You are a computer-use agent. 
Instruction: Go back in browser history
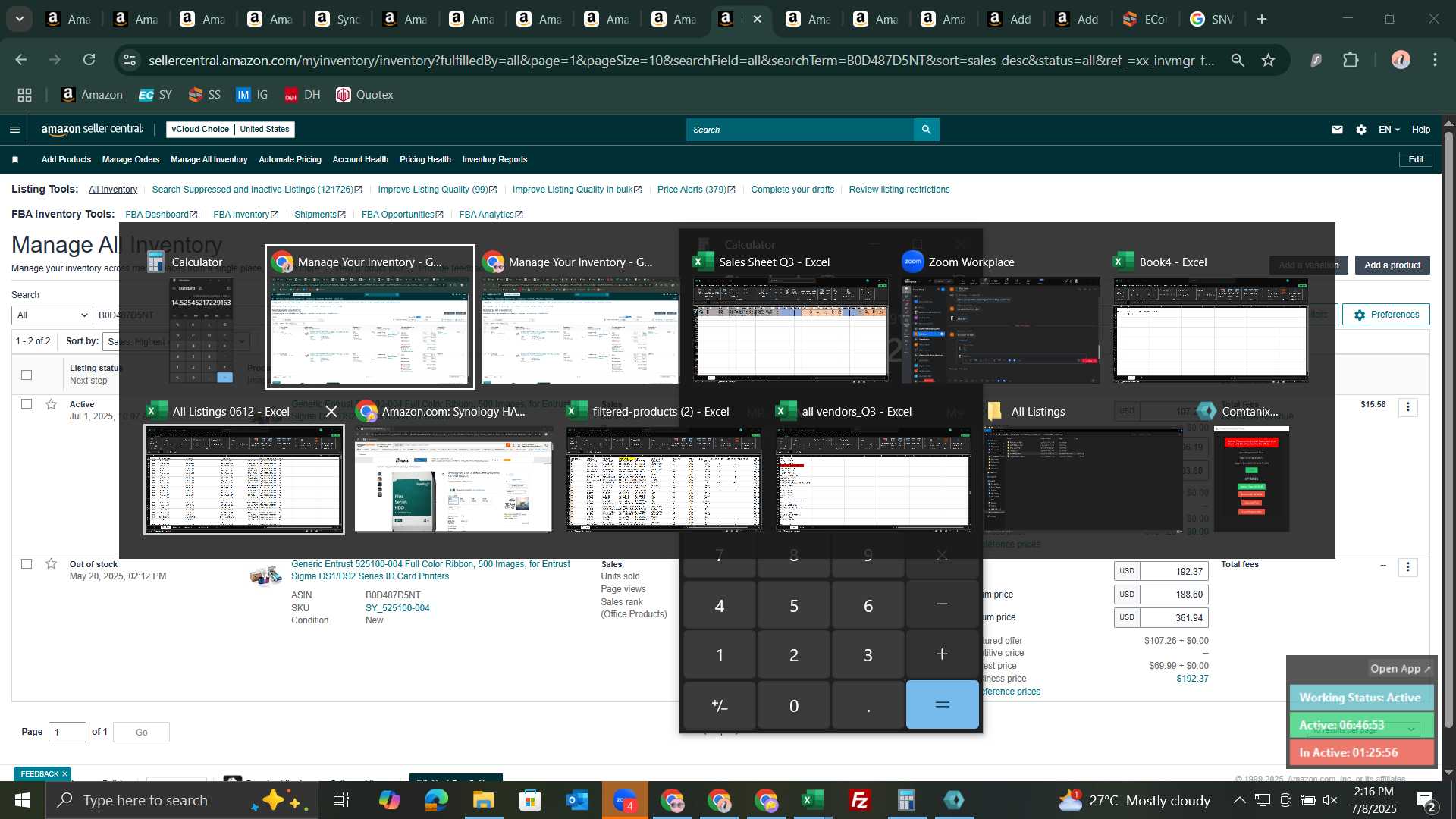pos(20,60)
